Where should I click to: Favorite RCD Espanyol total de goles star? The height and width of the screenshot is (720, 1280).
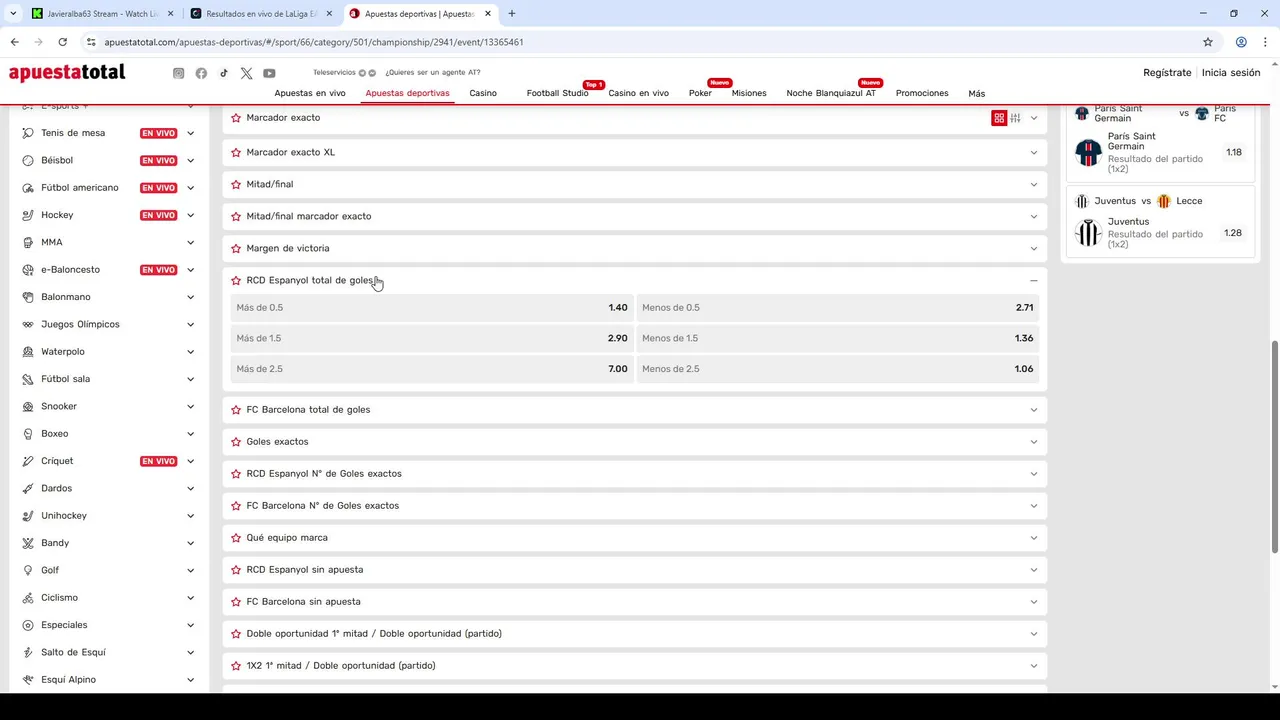coord(236,280)
